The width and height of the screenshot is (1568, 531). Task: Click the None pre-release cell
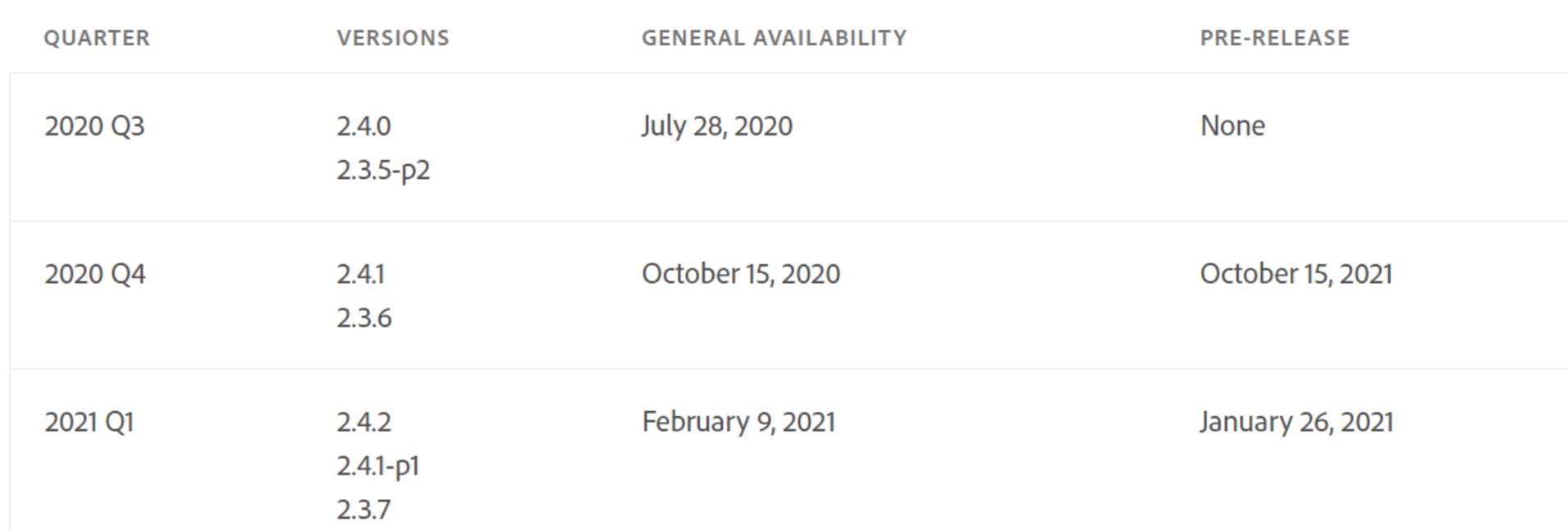[1232, 126]
